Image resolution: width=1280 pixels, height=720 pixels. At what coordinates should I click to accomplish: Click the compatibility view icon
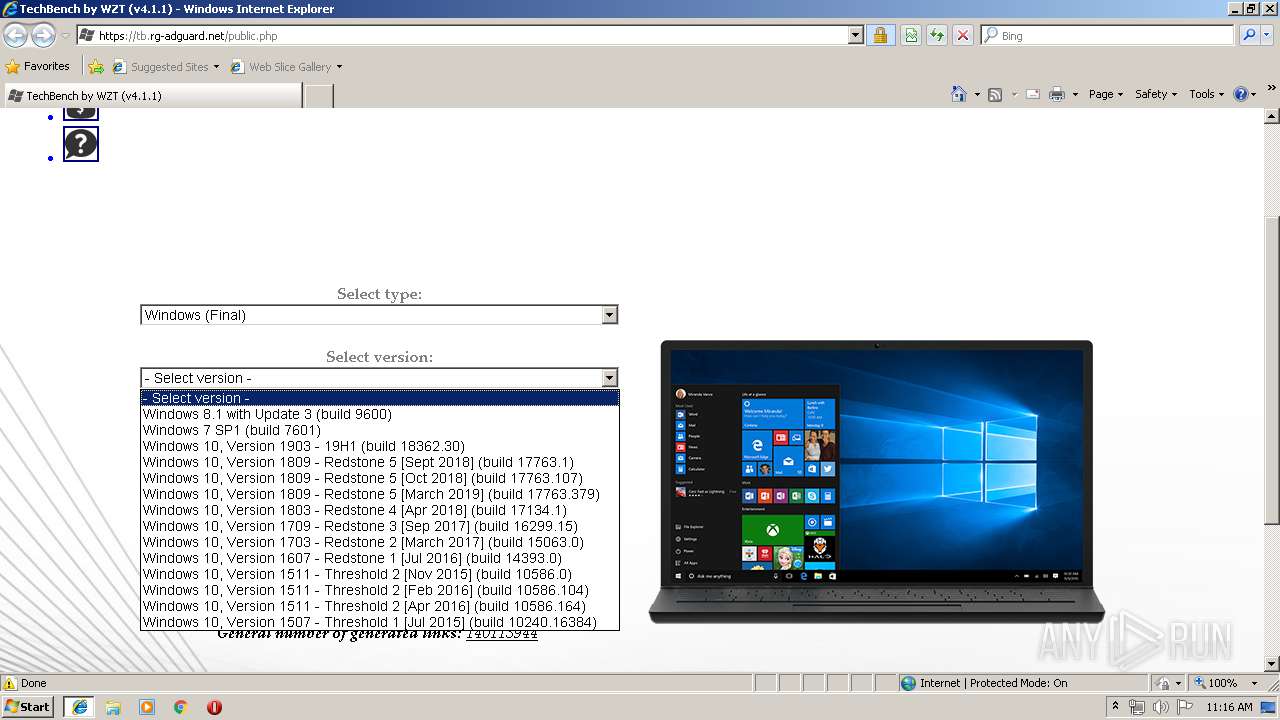coord(911,36)
